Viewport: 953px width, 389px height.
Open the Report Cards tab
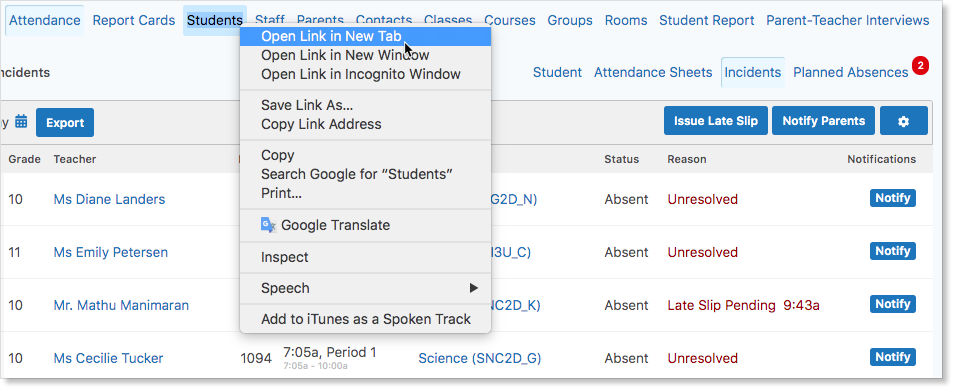coord(134,20)
